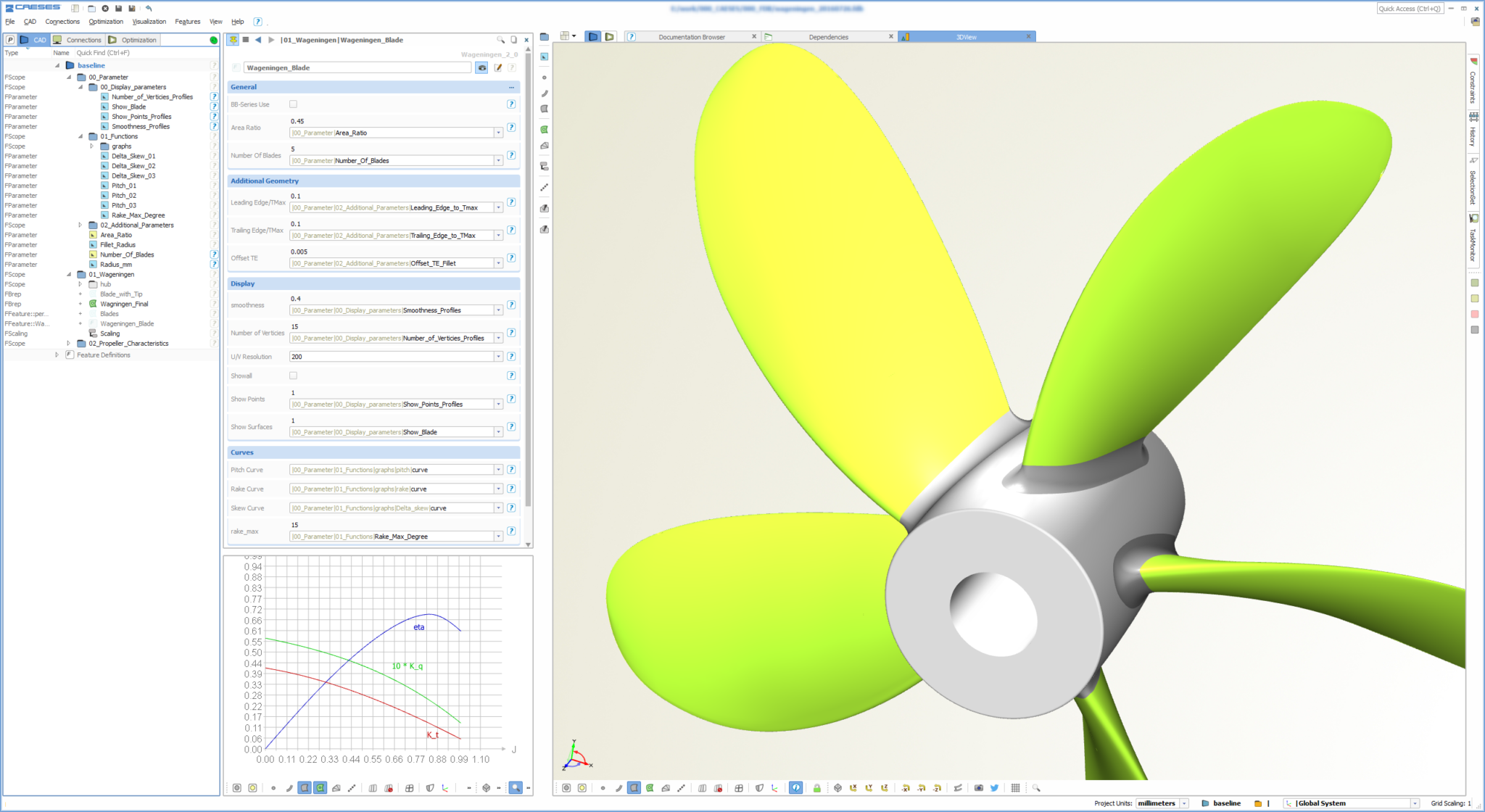Activate the magnifier zoom icon in 3D toolbar

[1037, 788]
